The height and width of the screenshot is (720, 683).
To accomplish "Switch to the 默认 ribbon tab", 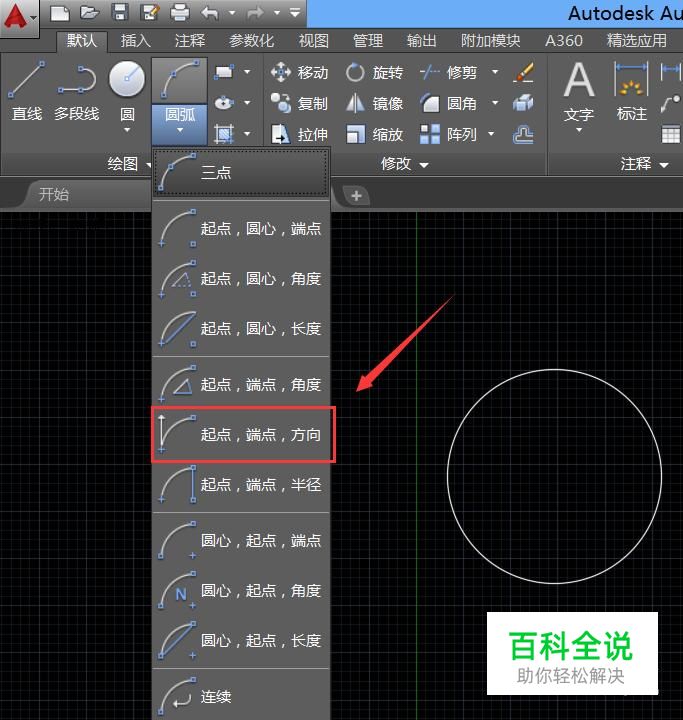I will [82, 41].
